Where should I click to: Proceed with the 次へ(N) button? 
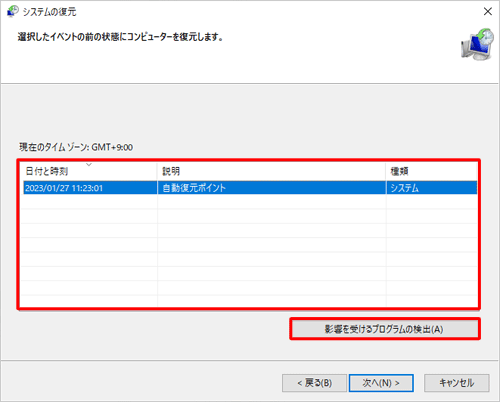coord(381,383)
